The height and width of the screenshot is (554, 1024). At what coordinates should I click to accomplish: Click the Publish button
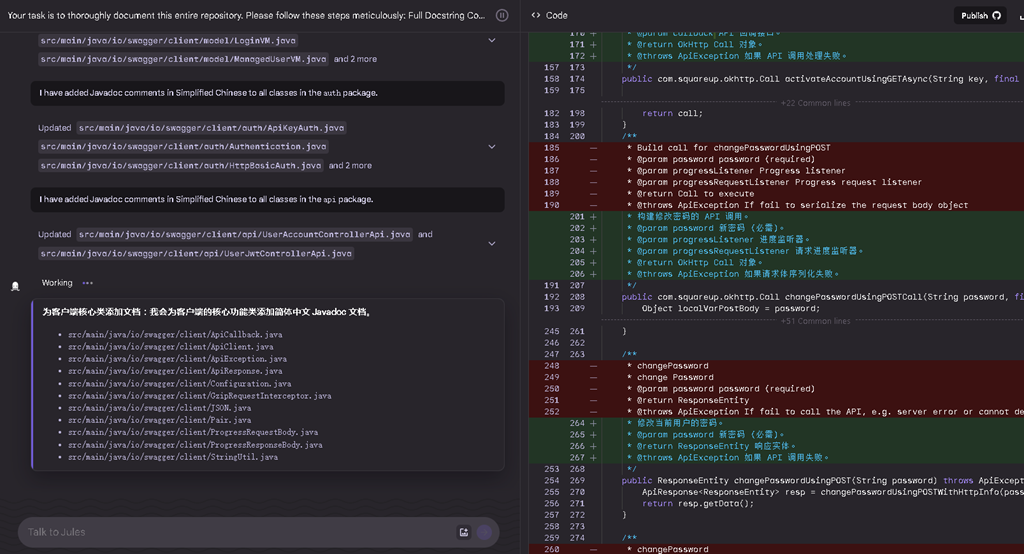[974, 15]
